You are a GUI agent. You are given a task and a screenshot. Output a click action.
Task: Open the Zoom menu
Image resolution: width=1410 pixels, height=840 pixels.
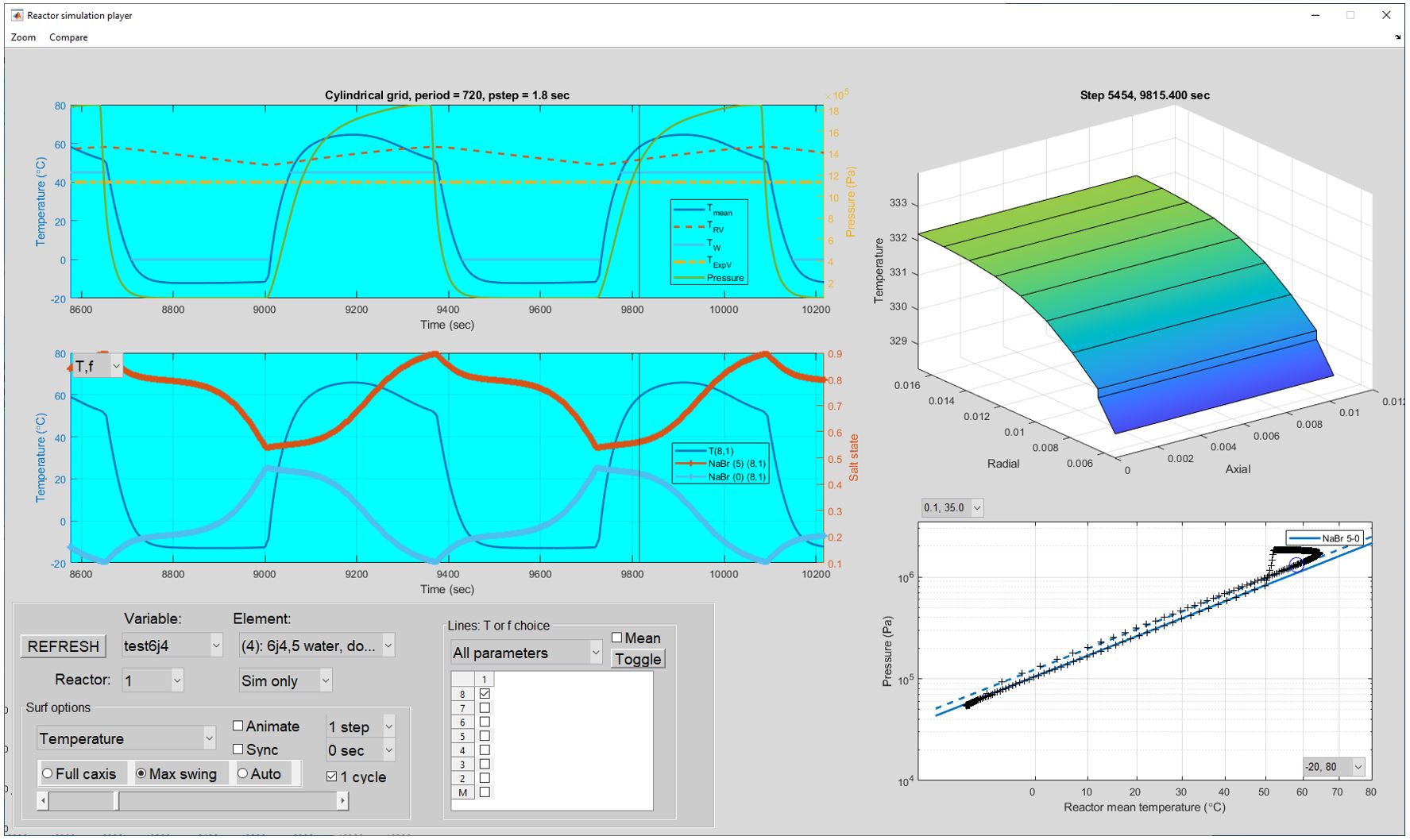coord(23,37)
